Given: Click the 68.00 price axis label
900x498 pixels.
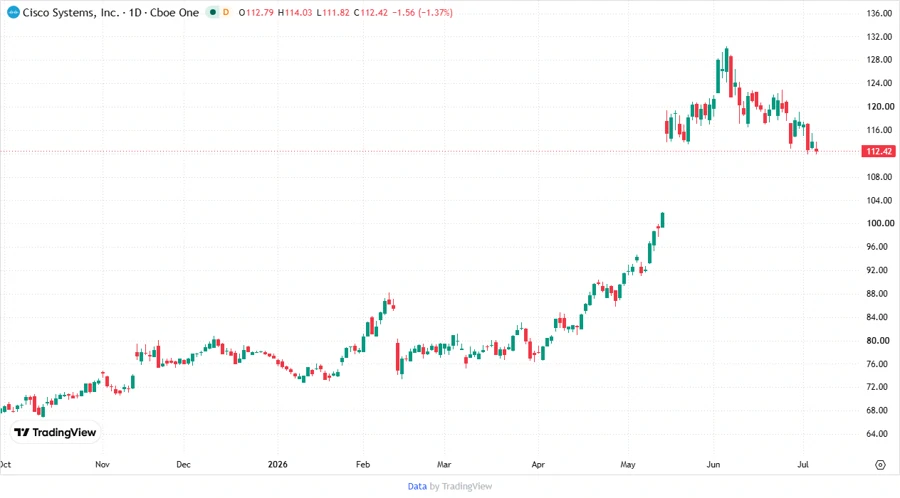Looking at the screenshot, I should tap(879, 411).
